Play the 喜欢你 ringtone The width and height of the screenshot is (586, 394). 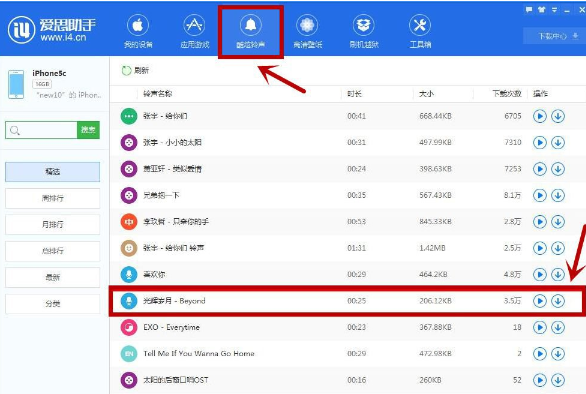click(540, 274)
